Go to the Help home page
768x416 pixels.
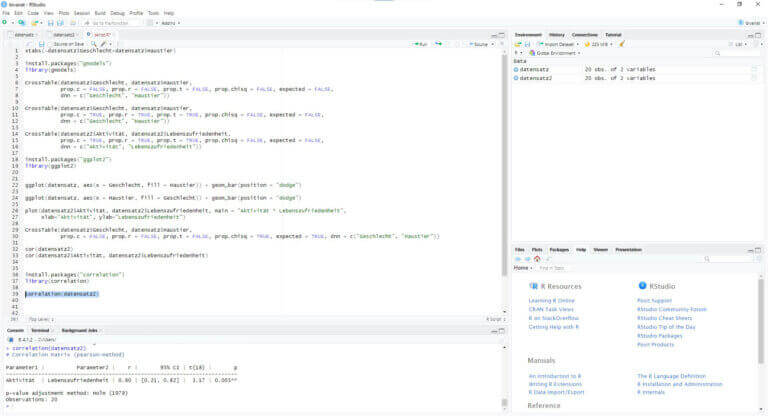tap(537, 259)
